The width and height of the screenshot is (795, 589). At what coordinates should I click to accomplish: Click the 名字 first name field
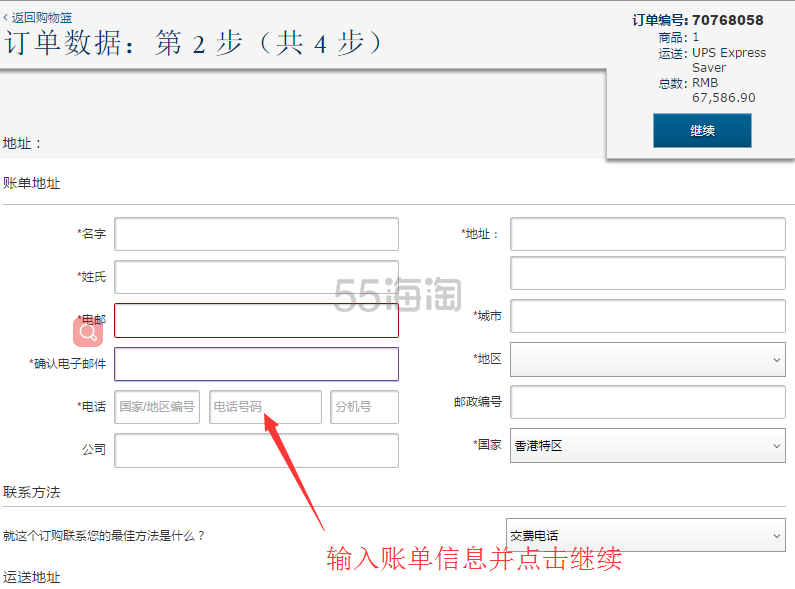pos(256,234)
